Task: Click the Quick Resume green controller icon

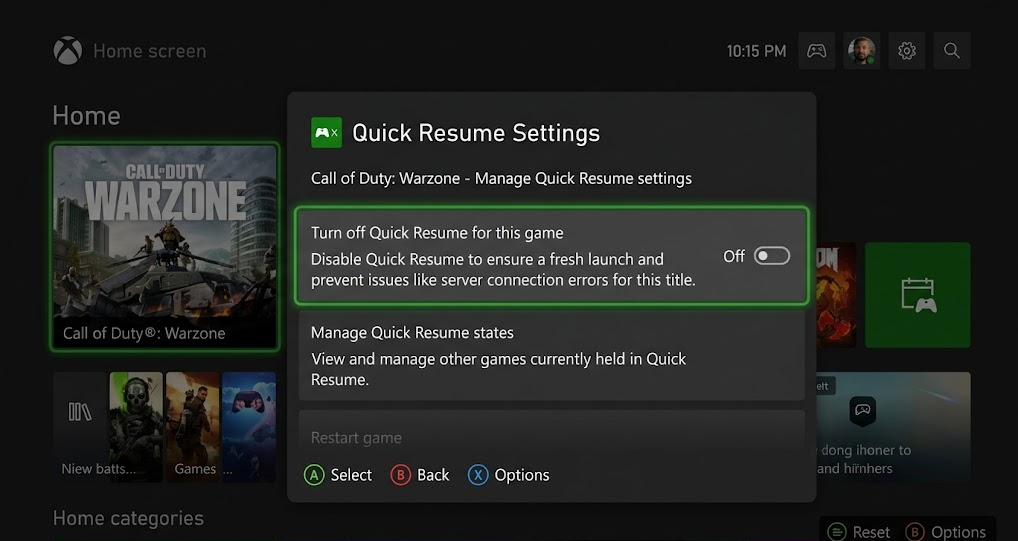Action: point(327,132)
